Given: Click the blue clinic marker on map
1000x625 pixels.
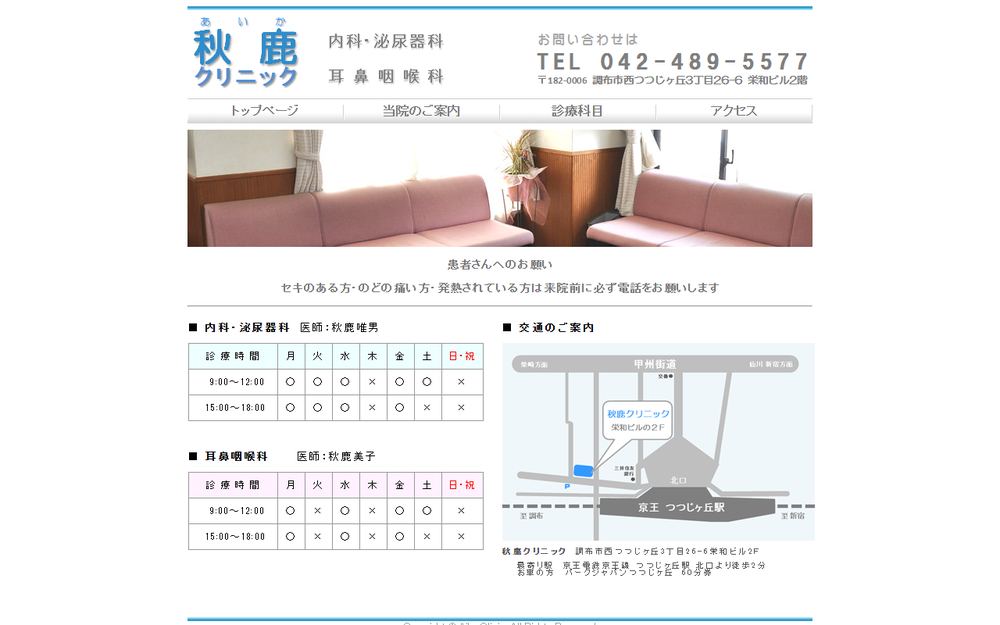Looking at the screenshot, I should click(x=583, y=471).
